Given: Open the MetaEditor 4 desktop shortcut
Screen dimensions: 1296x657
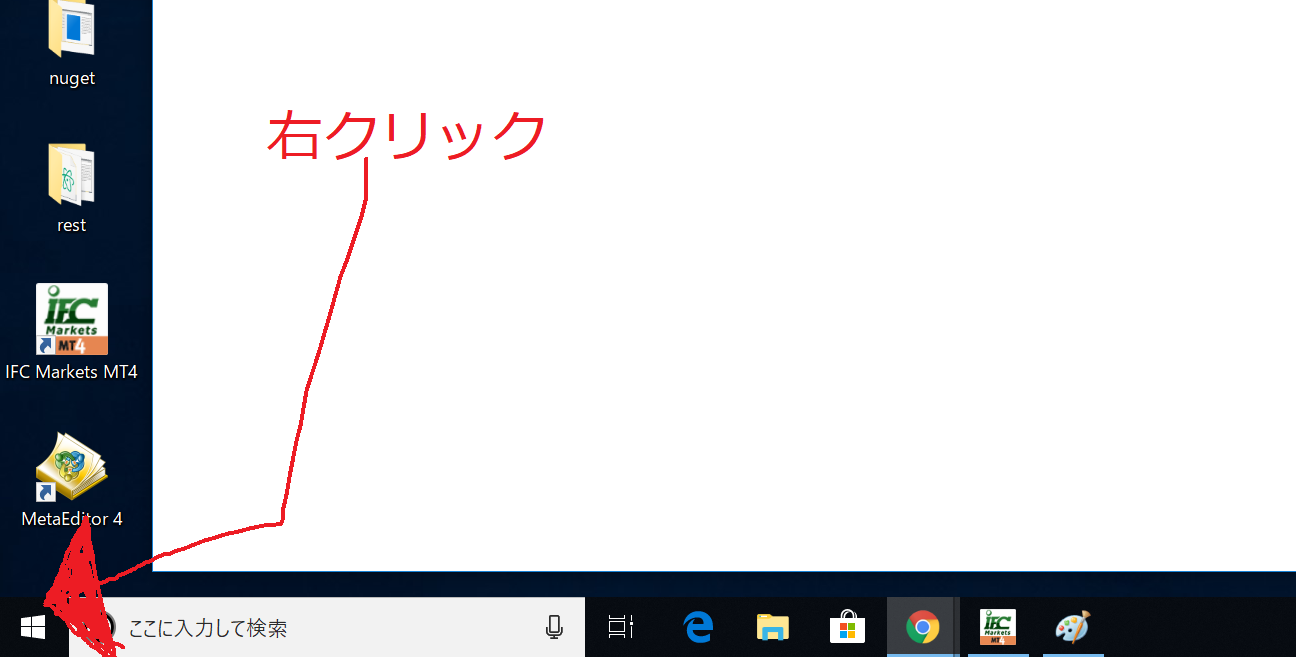Looking at the screenshot, I should tap(70, 466).
